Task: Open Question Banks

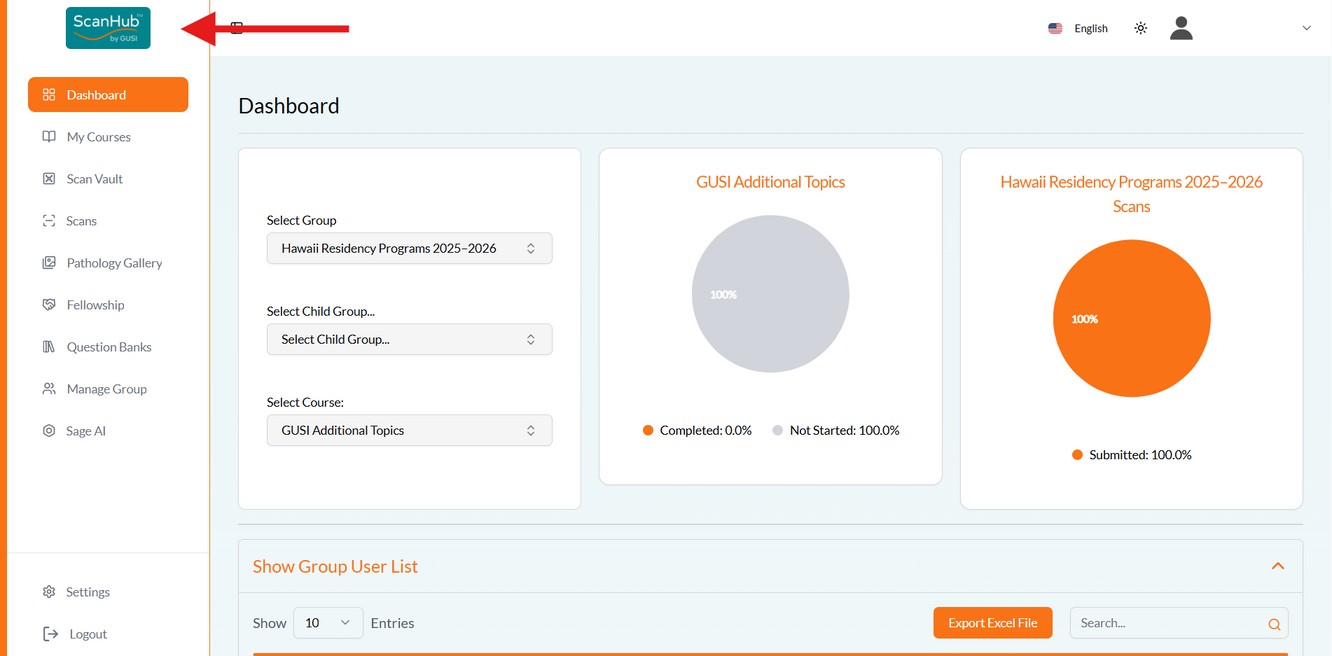Action: 108,347
